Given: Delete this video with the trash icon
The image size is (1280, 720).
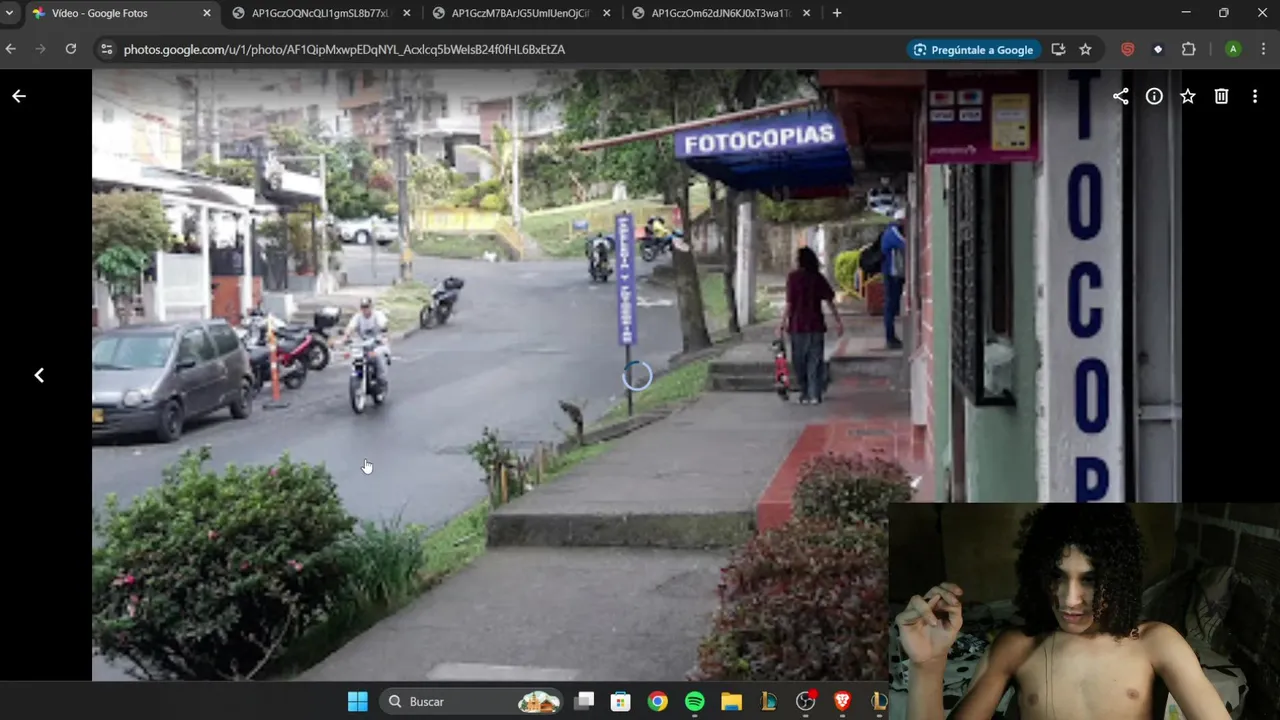Looking at the screenshot, I should [x=1221, y=96].
